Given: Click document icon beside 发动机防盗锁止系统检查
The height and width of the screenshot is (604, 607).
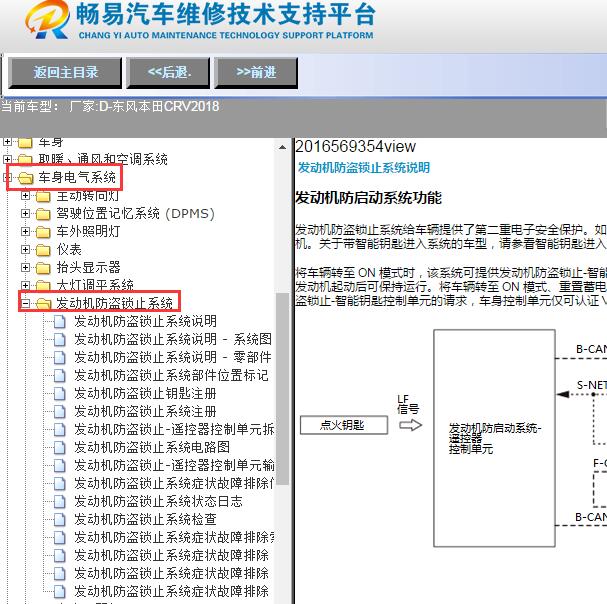Looking at the screenshot, I should click(x=60, y=520).
